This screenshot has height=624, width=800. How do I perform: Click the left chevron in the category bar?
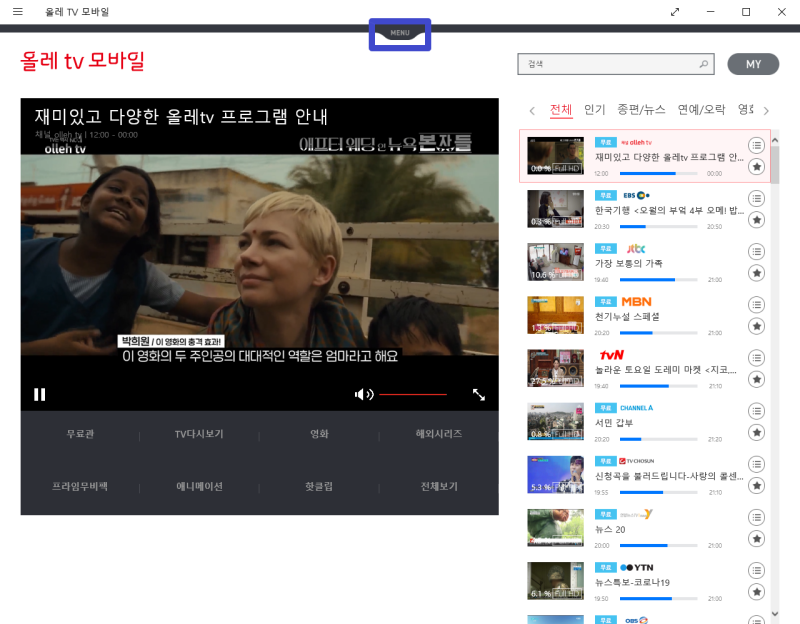[x=532, y=111]
